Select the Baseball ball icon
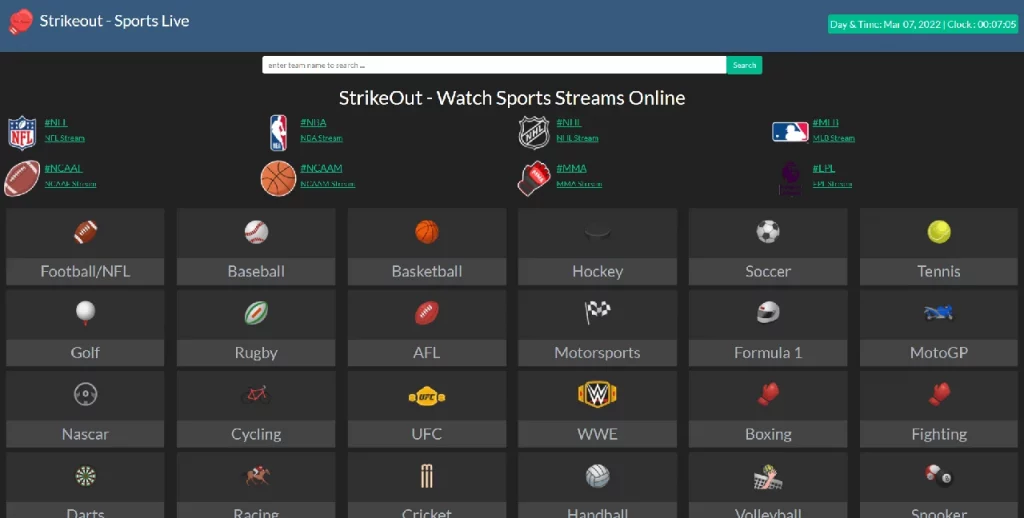This screenshot has height=518, width=1024. click(x=256, y=232)
